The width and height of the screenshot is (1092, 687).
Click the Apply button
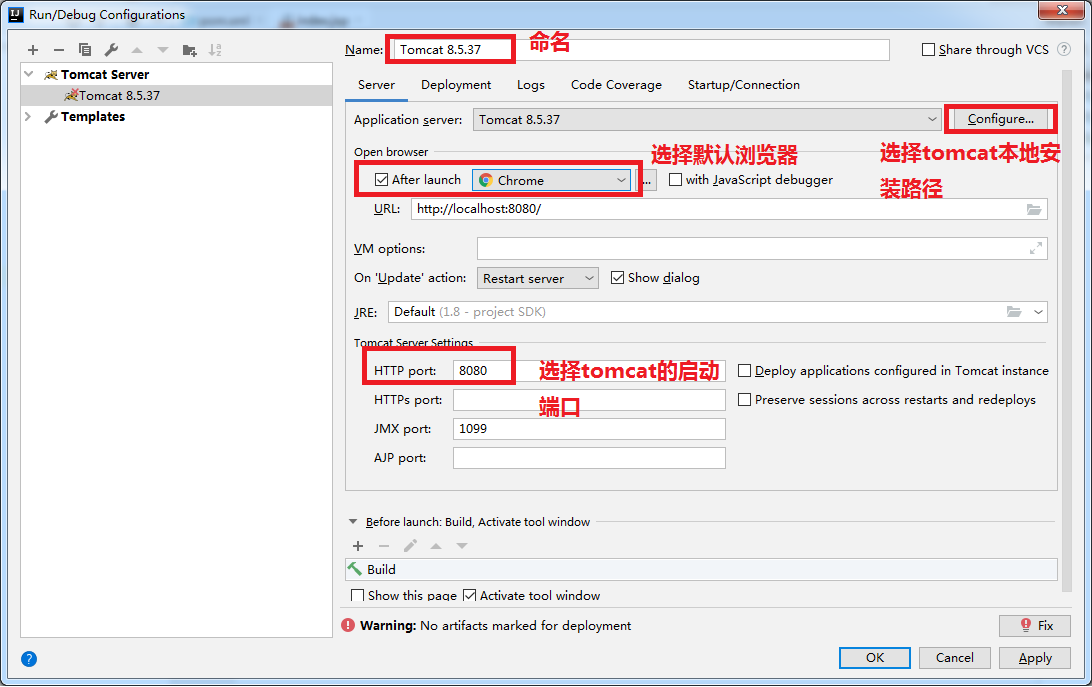1035,658
